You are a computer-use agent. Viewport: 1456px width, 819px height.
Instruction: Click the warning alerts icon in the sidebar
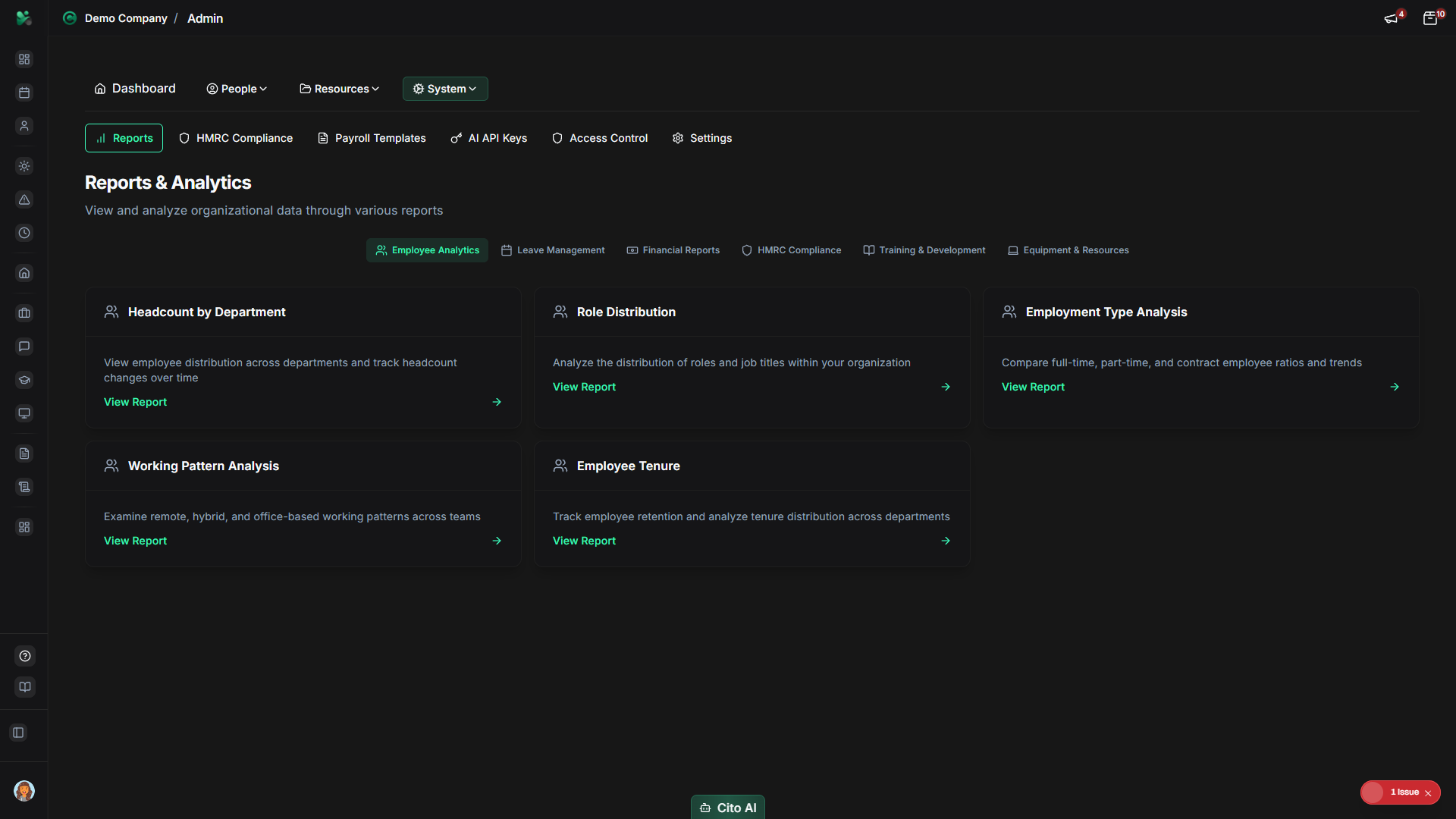24,200
